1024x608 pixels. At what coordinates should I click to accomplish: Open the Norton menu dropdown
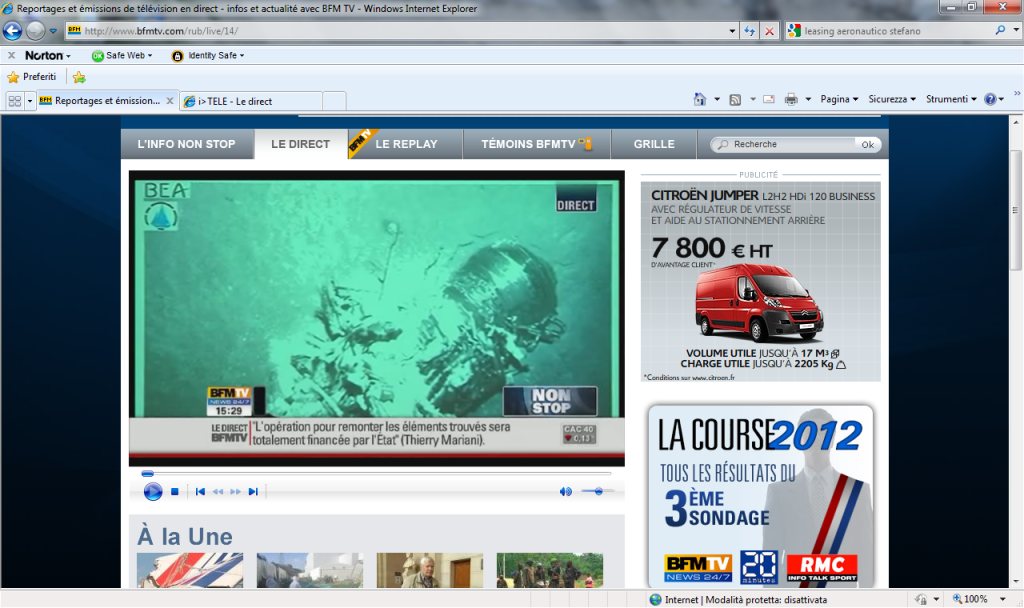(x=48, y=56)
